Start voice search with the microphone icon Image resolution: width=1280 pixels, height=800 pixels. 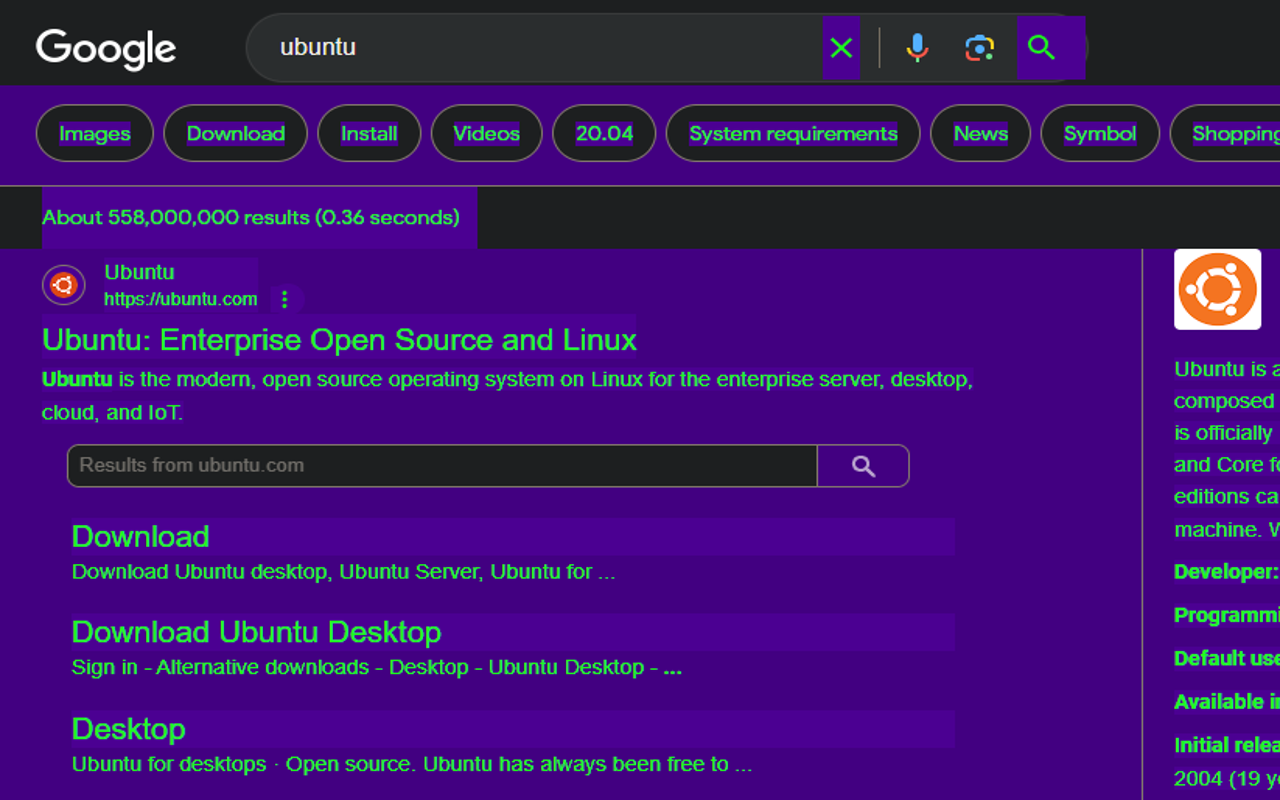(x=917, y=47)
